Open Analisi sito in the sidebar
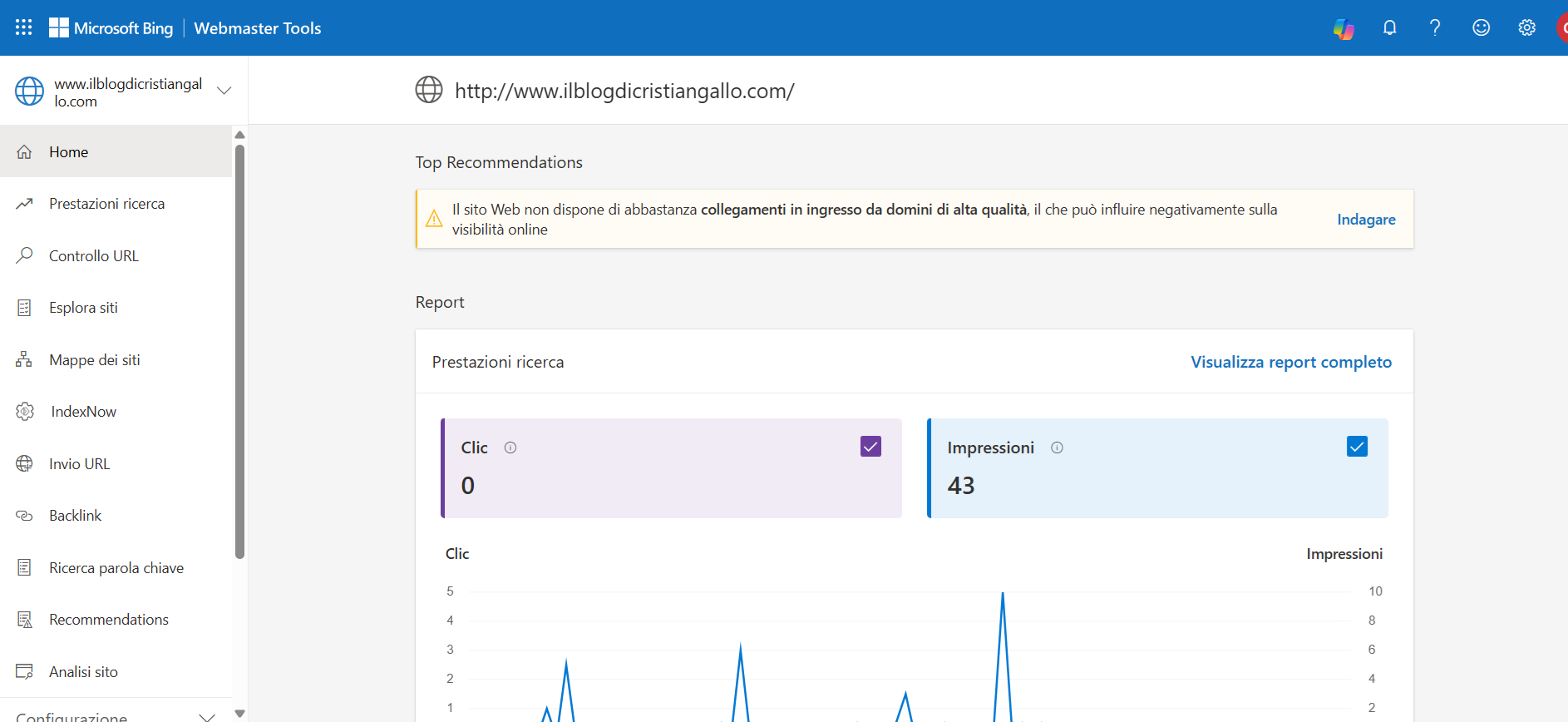The width and height of the screenshot is (1568, 722). tap(116, 671)
